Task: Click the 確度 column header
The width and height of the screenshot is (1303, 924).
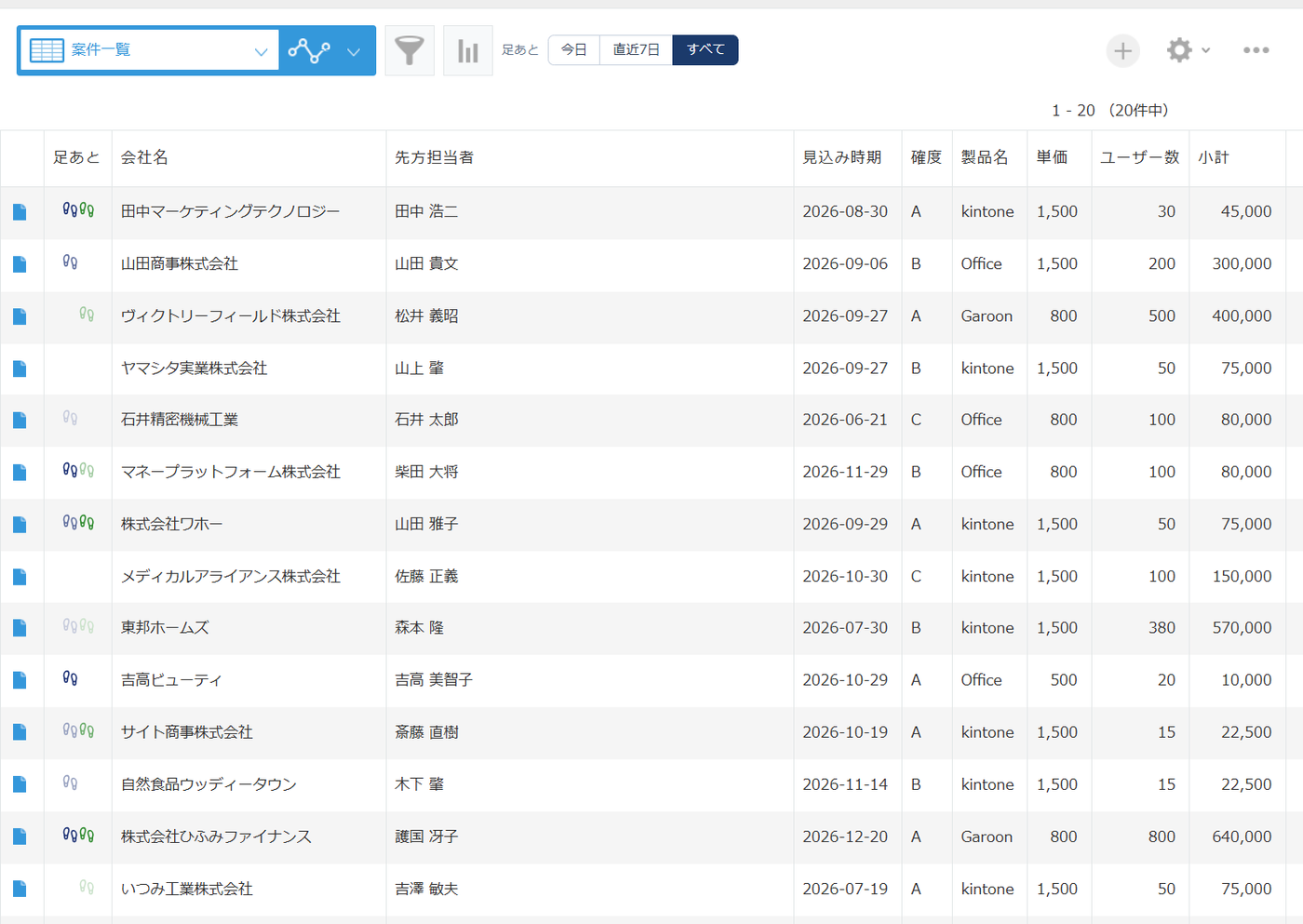Action: [926, 158]
